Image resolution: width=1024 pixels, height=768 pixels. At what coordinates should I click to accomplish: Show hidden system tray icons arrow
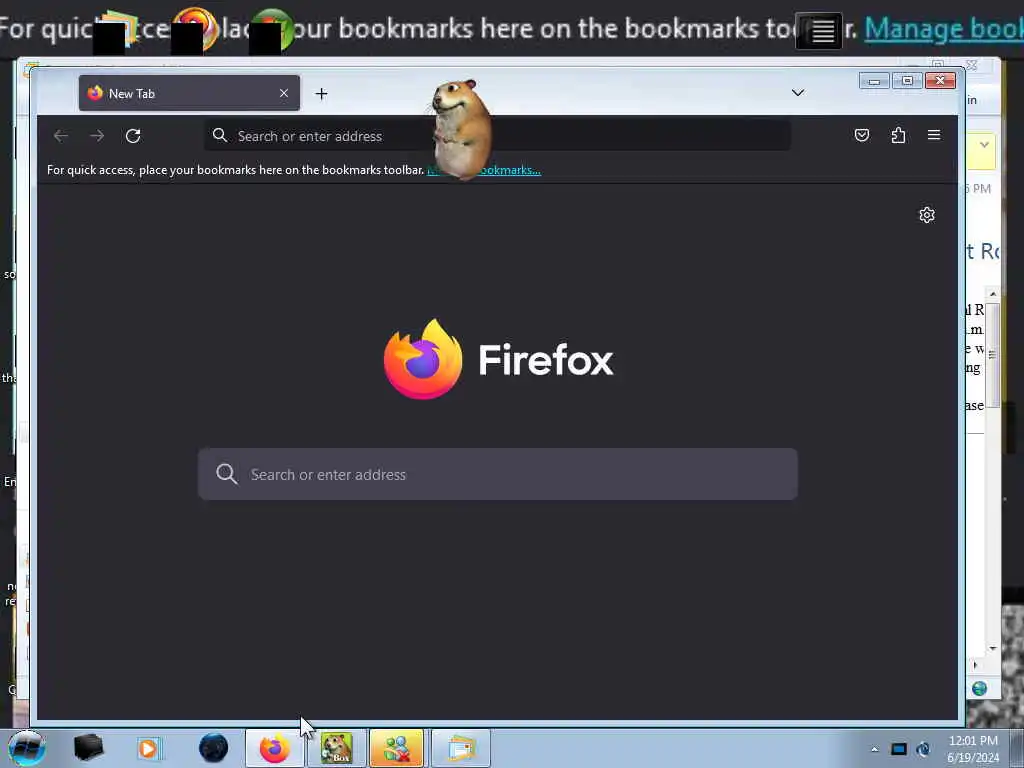pos(874,749)
